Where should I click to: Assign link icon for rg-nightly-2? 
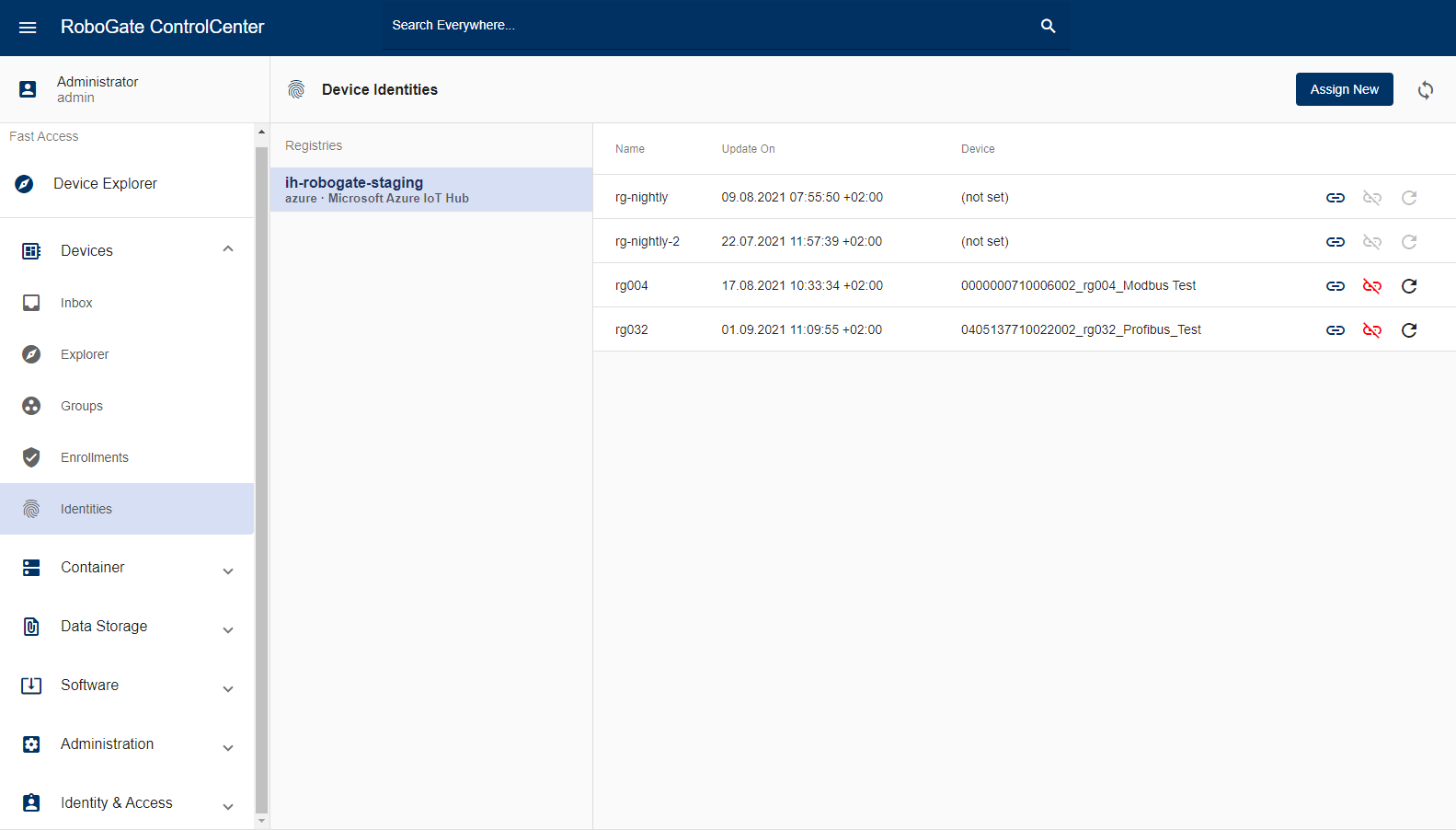pyautogui.click(x=1336, y=242)
